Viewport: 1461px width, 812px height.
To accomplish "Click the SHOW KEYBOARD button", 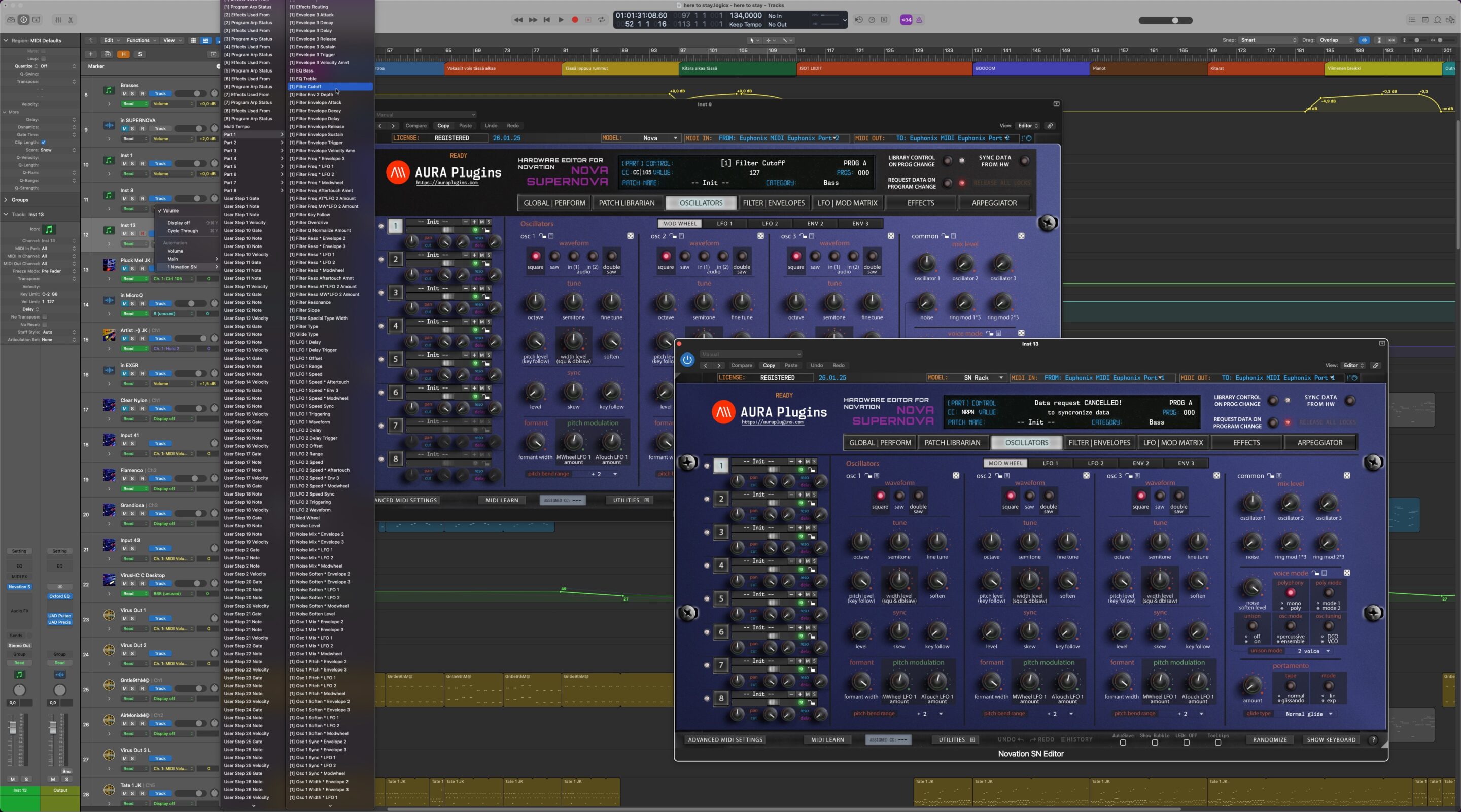I will coord(1331,740).
